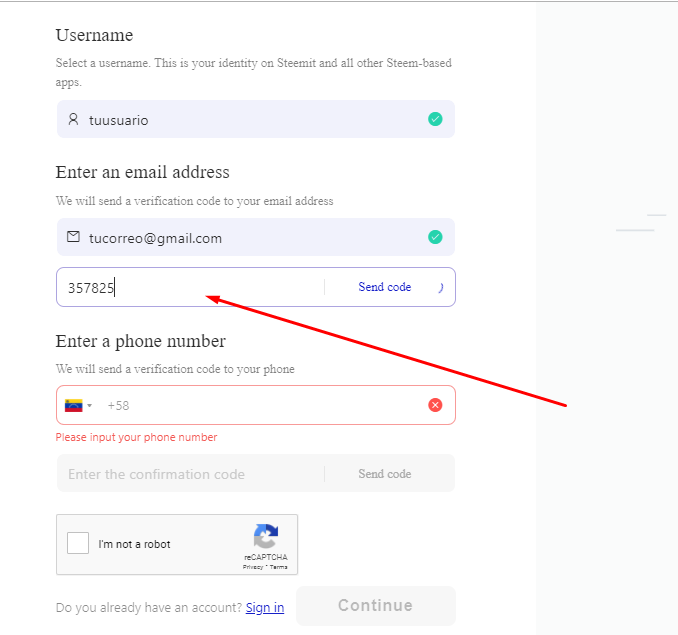678x635 pixels.
Task: Open the reCAPTCHA Privacy link
Action: [x=253, y=567]
